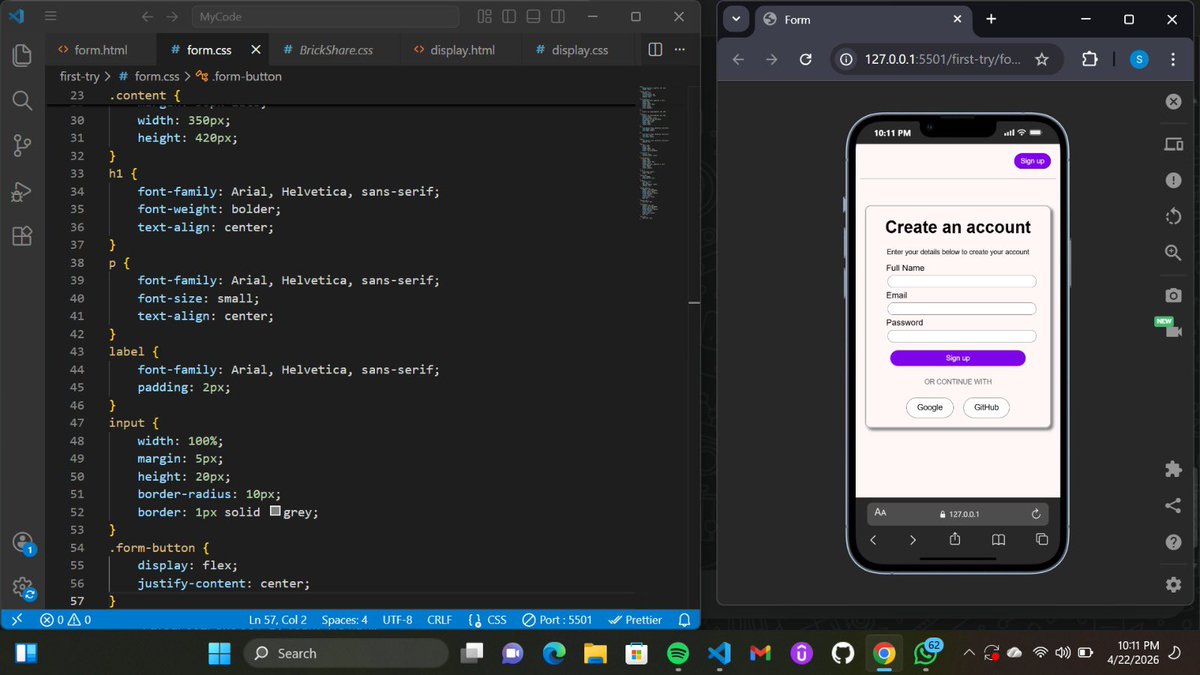Open the Chrome tab search dropdown
Image resolution: width=1200 pixels, height=675 pixels.
click(x=736, y=19)
